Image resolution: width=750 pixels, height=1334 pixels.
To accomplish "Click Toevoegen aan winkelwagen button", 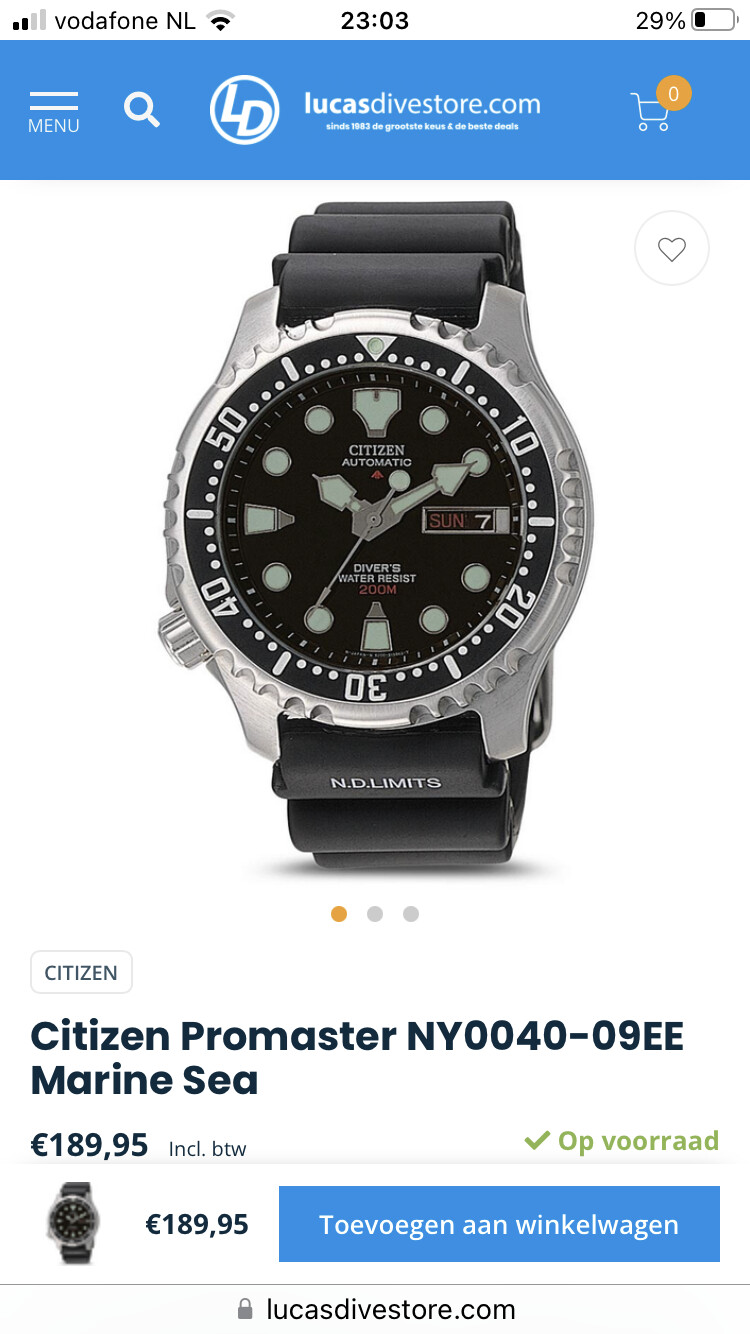I will pyautogui.click(x=499, y=1224).
